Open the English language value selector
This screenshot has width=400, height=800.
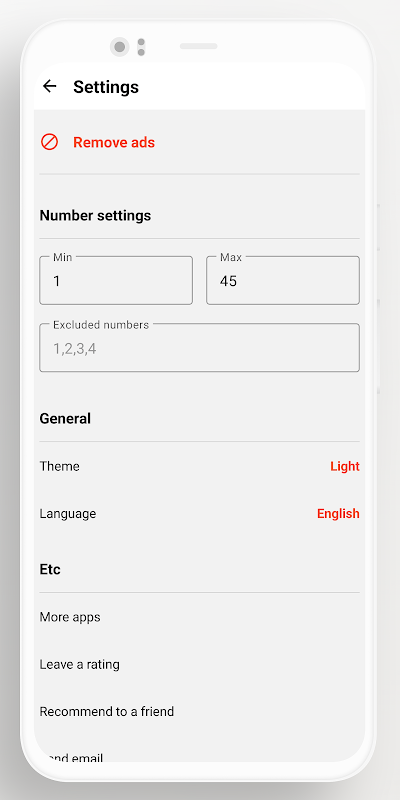point(338,514)
